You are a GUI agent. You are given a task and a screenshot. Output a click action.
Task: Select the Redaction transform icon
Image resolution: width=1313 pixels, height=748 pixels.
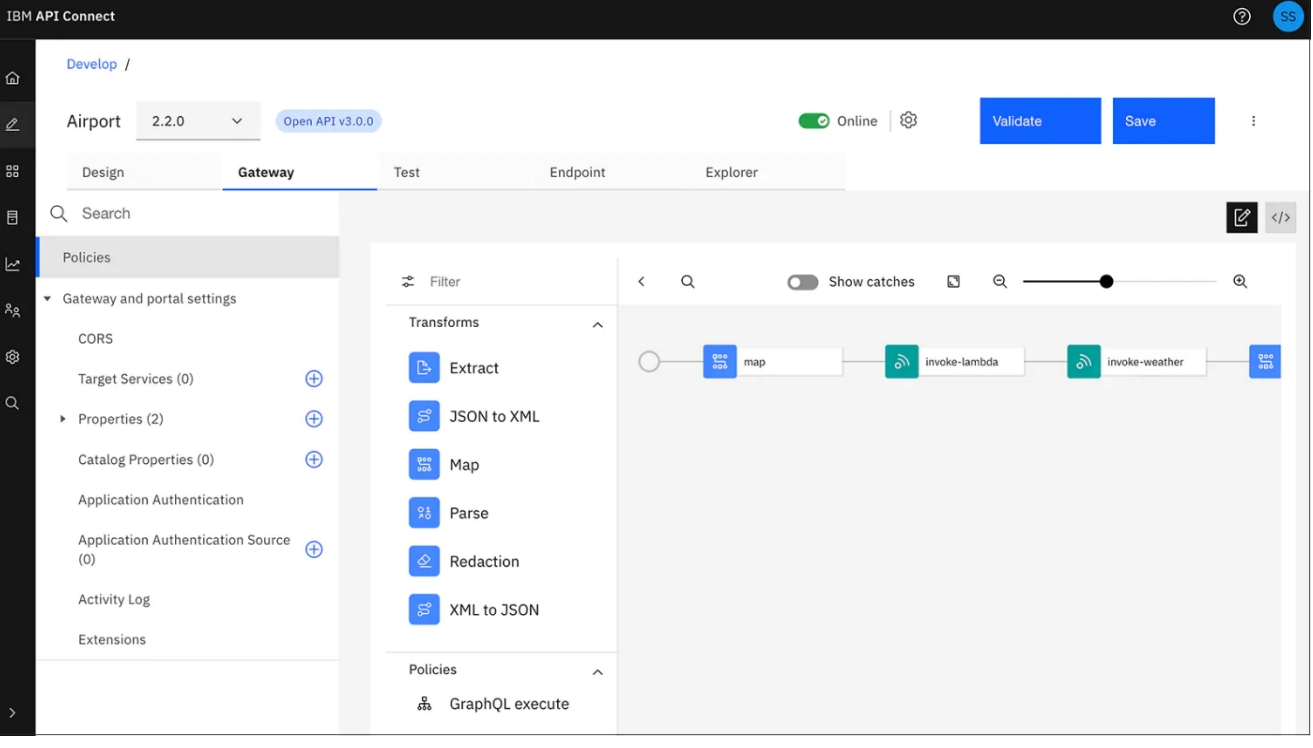[424, 561]
